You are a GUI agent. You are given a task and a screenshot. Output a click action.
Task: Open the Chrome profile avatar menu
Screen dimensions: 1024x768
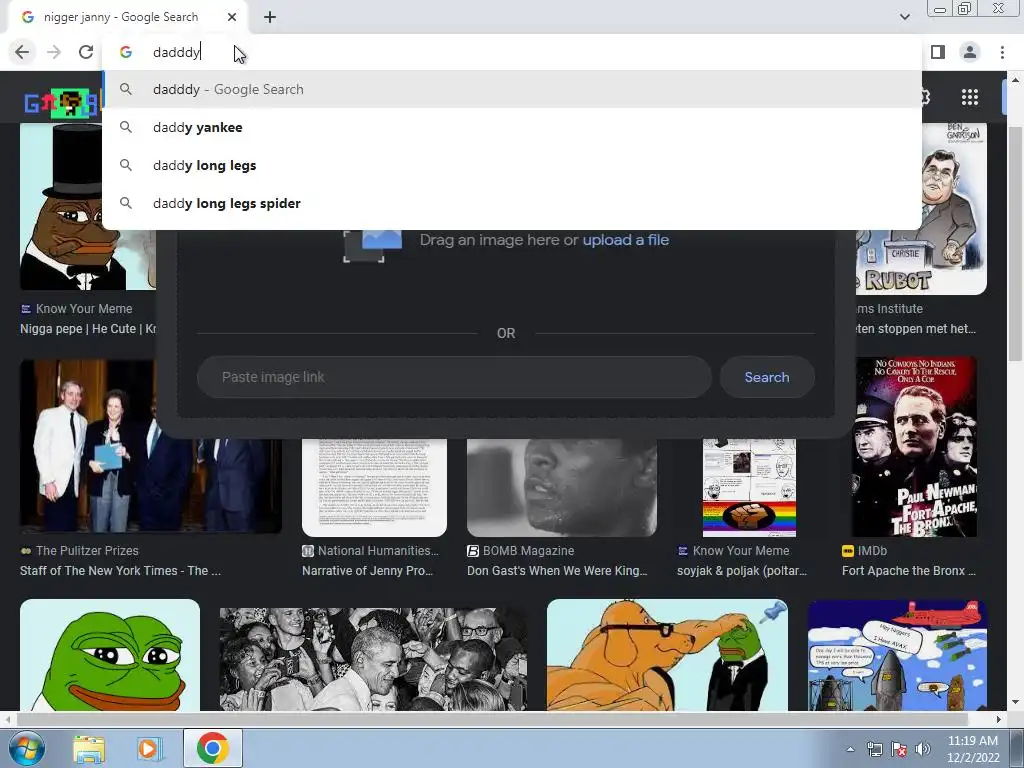coord(970,52)
